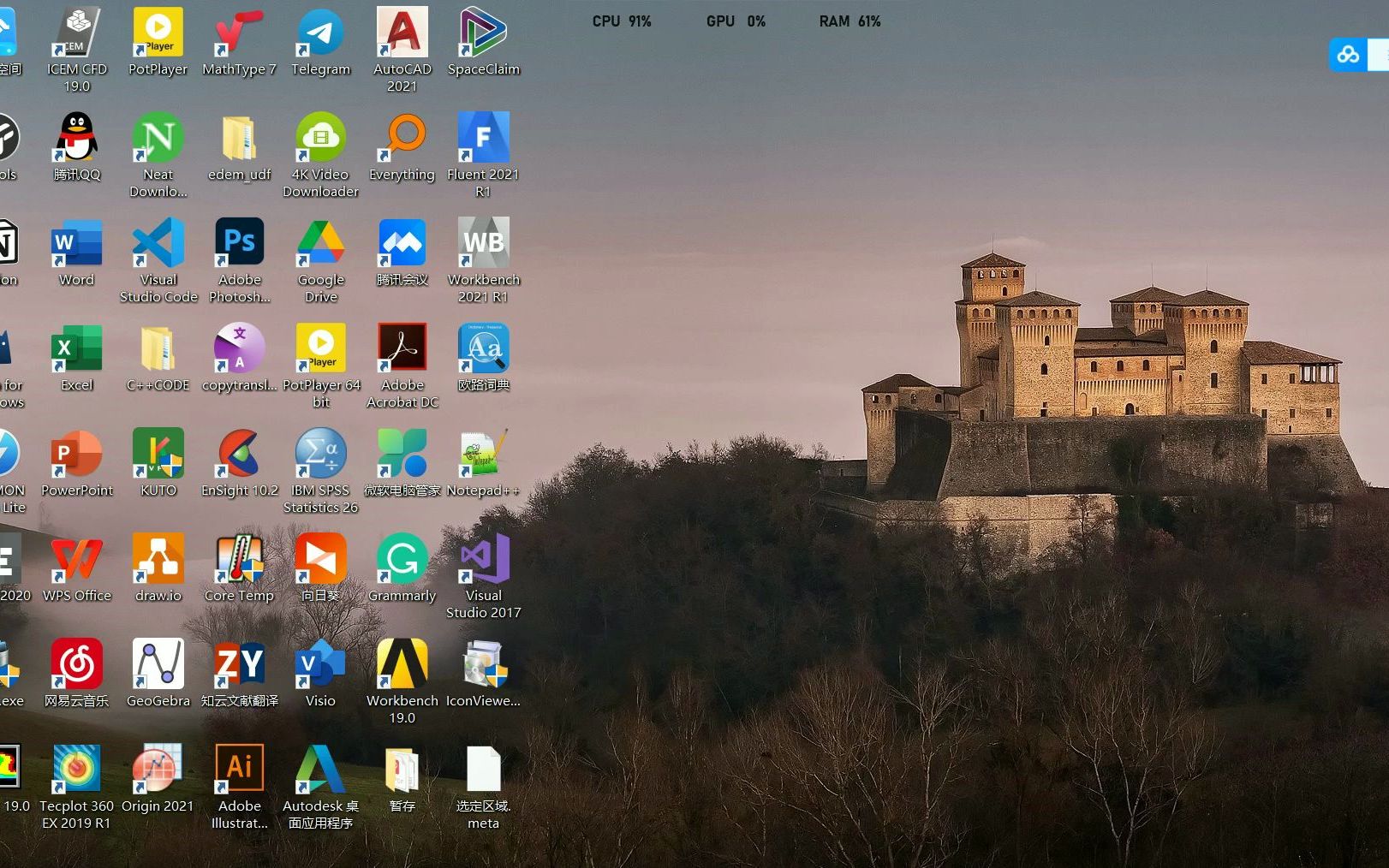Image resolution: width=1389 pixels, height=868 pixels.
Task: Click the RAM 61% monitor readout
Action: pos(849,21)
